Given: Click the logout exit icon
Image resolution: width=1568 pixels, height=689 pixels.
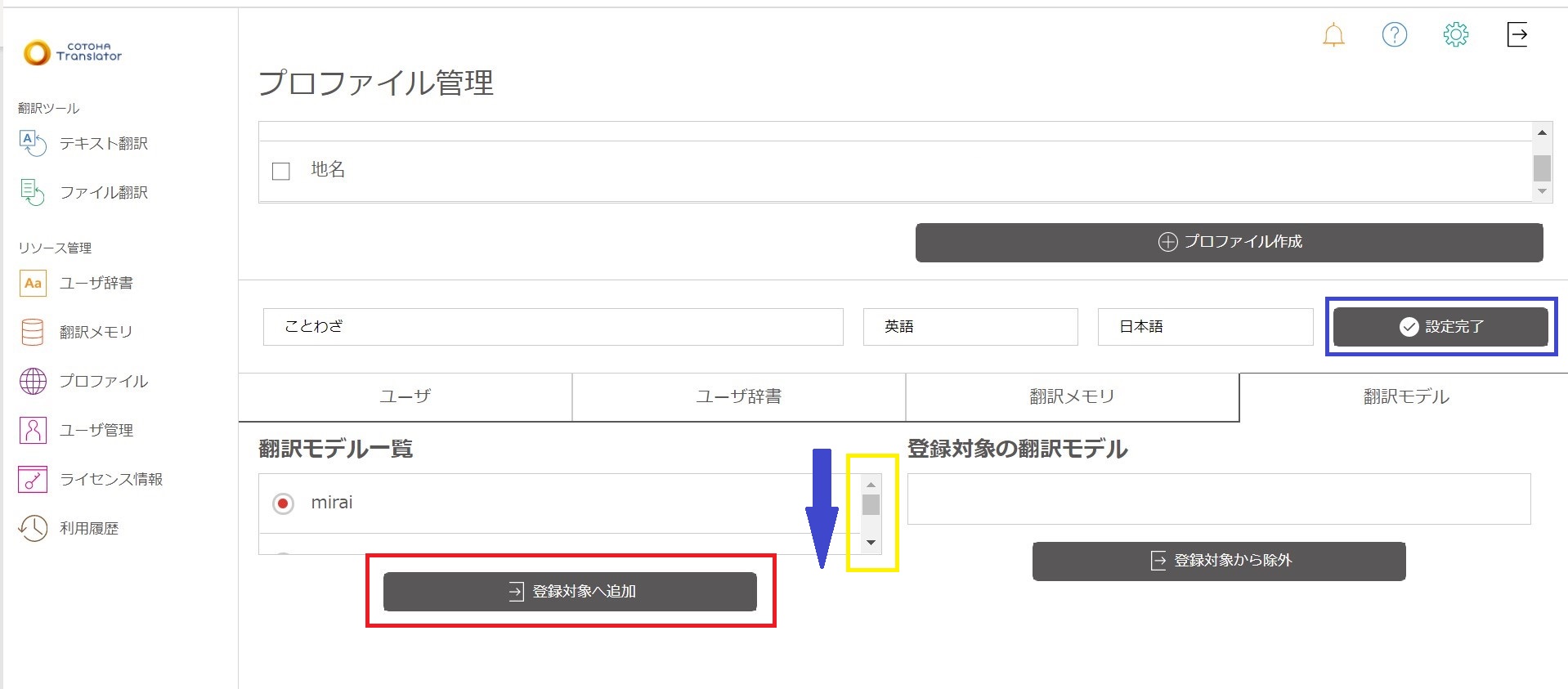Looking at the screenshot, I should point(1516,34).
